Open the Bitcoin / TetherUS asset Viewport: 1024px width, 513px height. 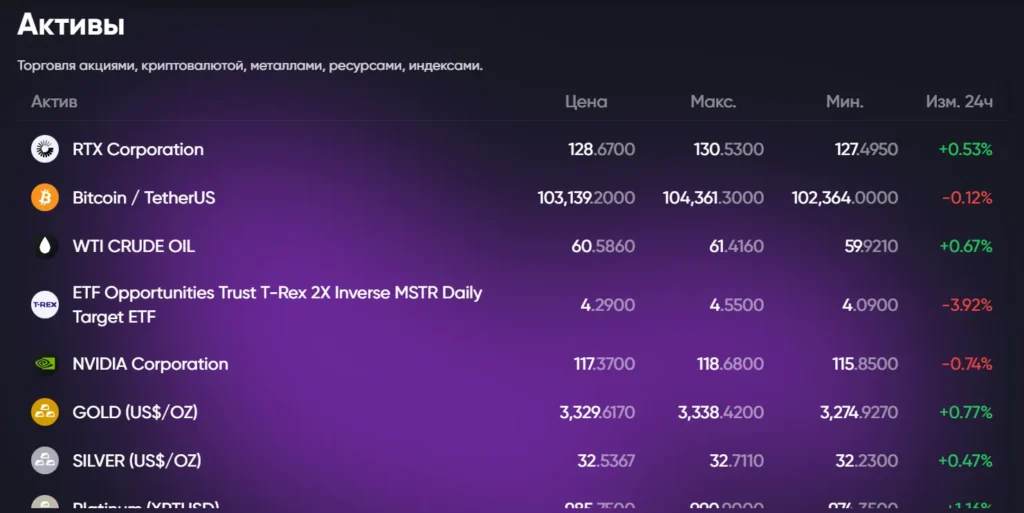[144, 198]
